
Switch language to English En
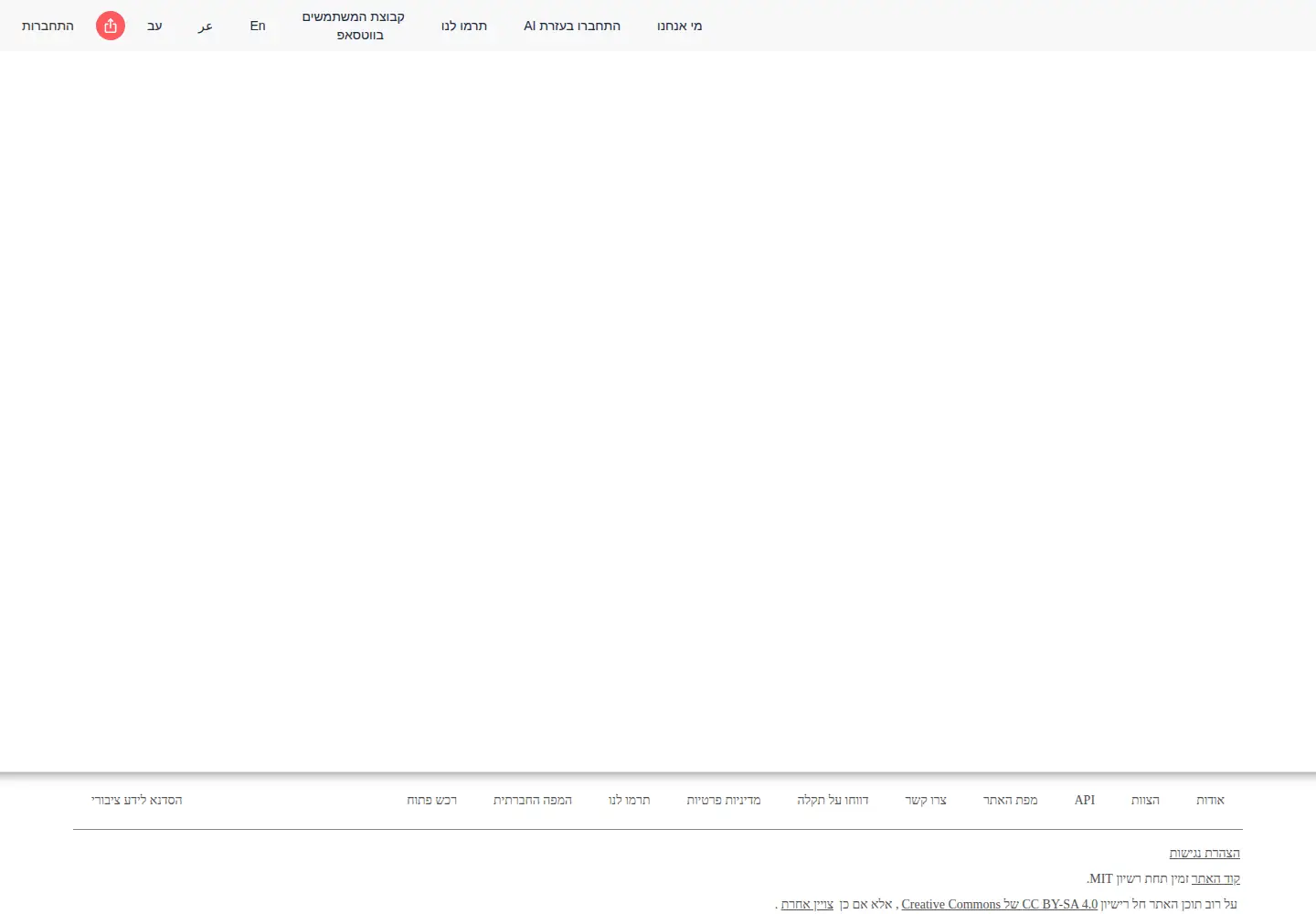click(258, 26)
